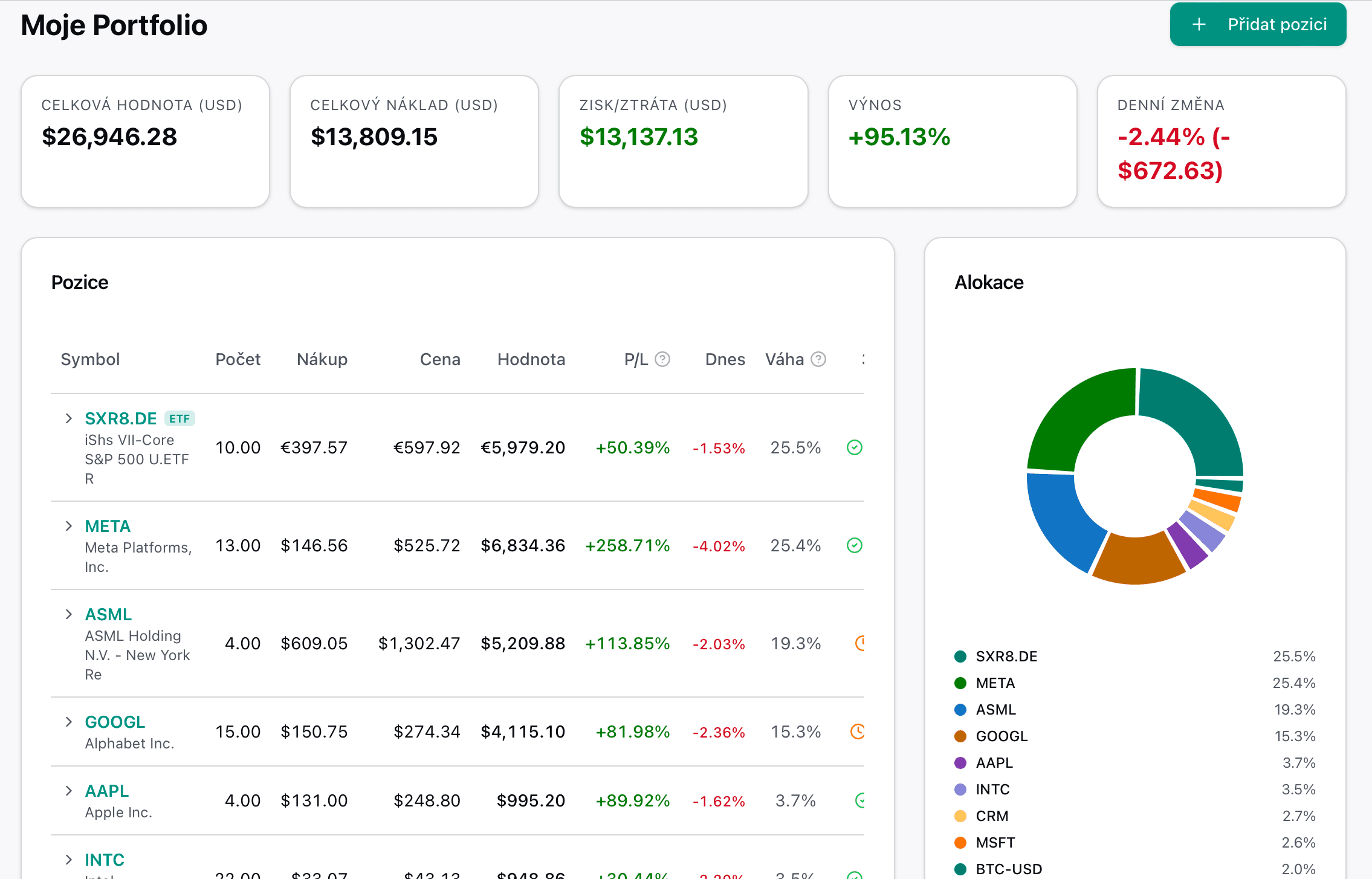Click the P/L column help icon
Viewport: 1372px width, 879px height.
click(x=662, y=360)
